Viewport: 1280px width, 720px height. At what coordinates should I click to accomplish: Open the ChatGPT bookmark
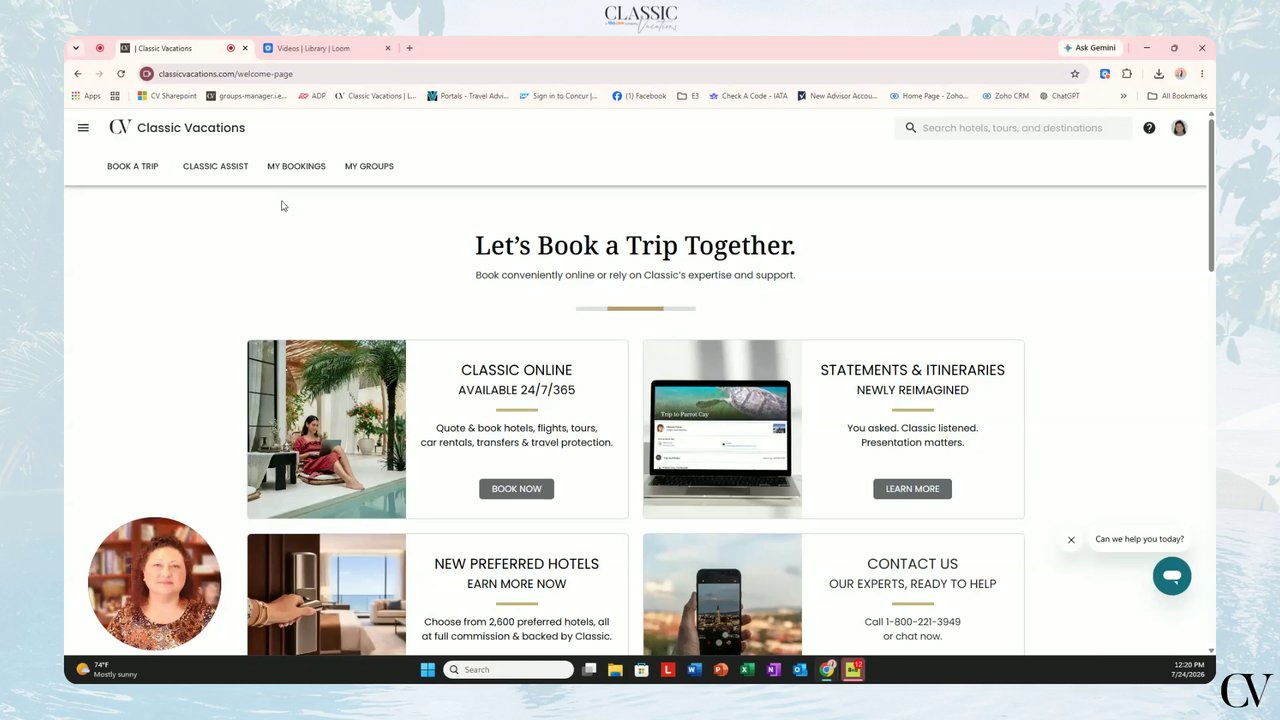point(1060,96)
